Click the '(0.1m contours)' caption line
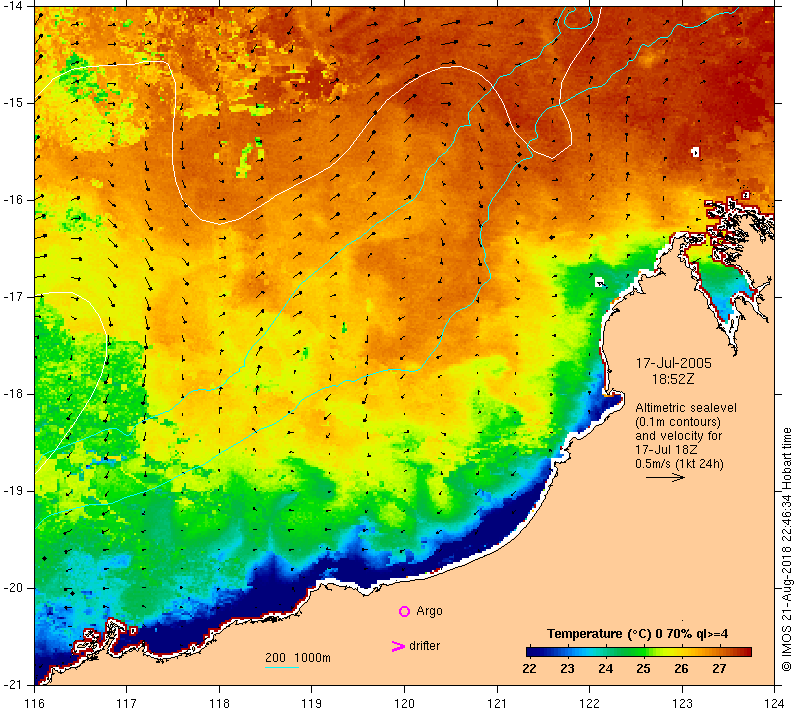This screenshot has width=800, height=710. [678, 422]
